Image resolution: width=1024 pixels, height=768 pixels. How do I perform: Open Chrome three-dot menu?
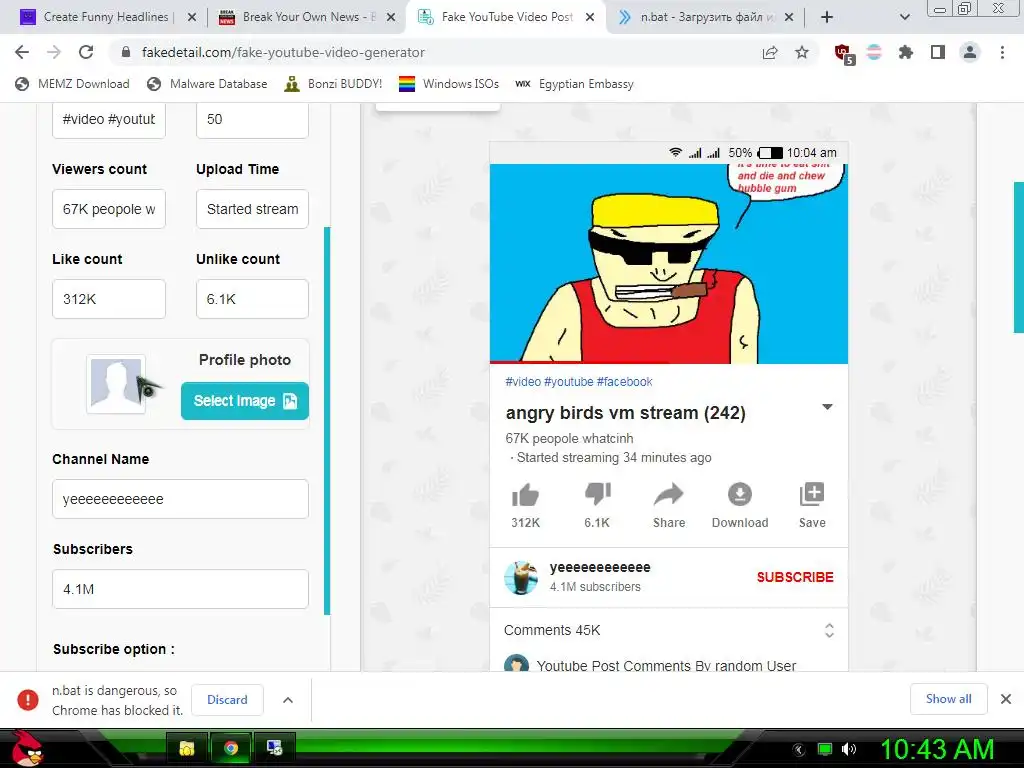(1002, 52)
